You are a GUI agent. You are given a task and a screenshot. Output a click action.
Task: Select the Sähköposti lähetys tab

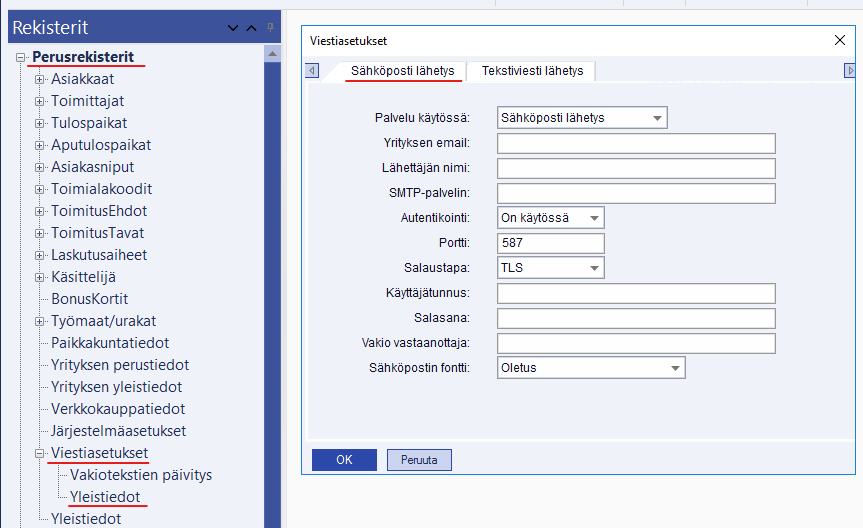[402, 71]
